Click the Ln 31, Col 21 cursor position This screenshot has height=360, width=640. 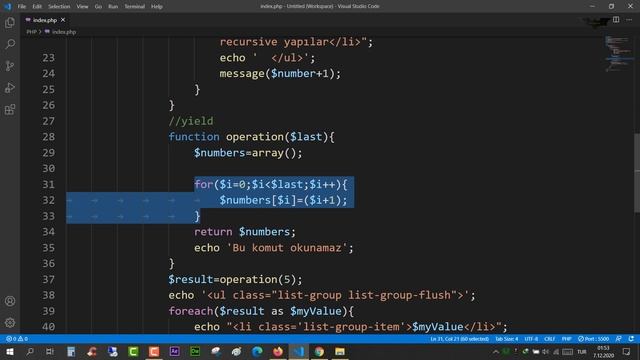point(460,339)
